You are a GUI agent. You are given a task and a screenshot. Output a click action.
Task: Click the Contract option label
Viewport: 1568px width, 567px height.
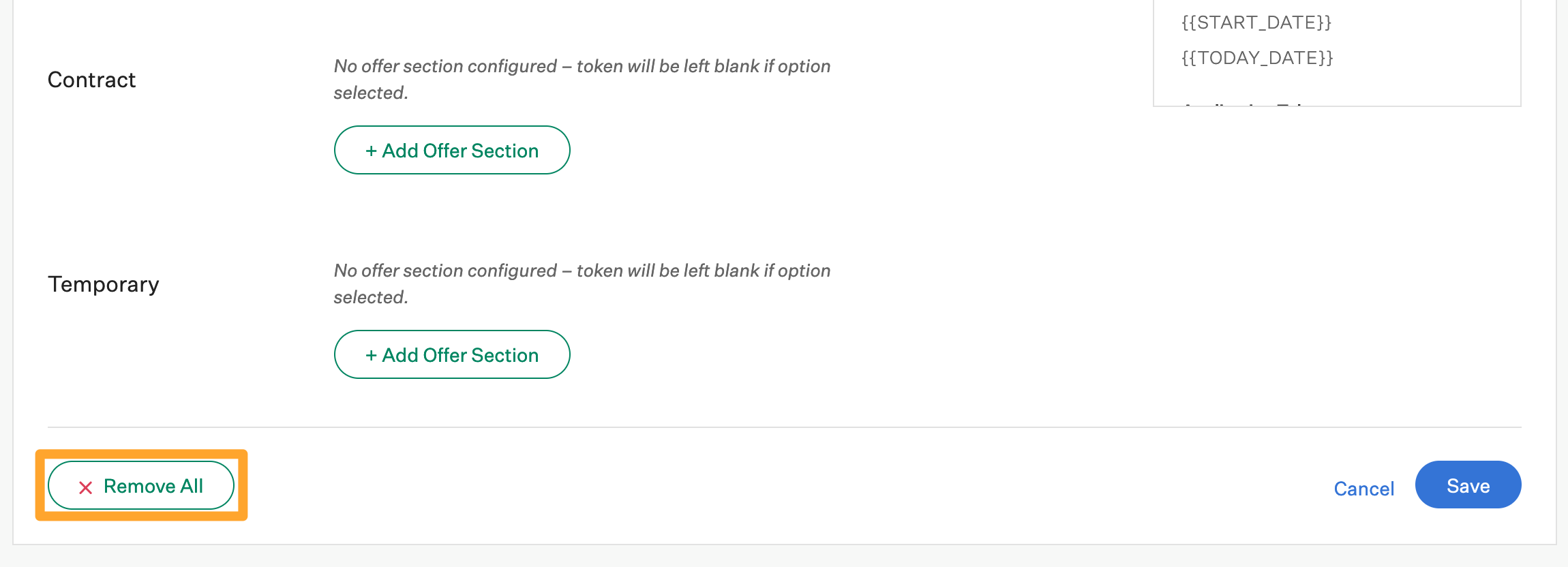coord(91,80)
